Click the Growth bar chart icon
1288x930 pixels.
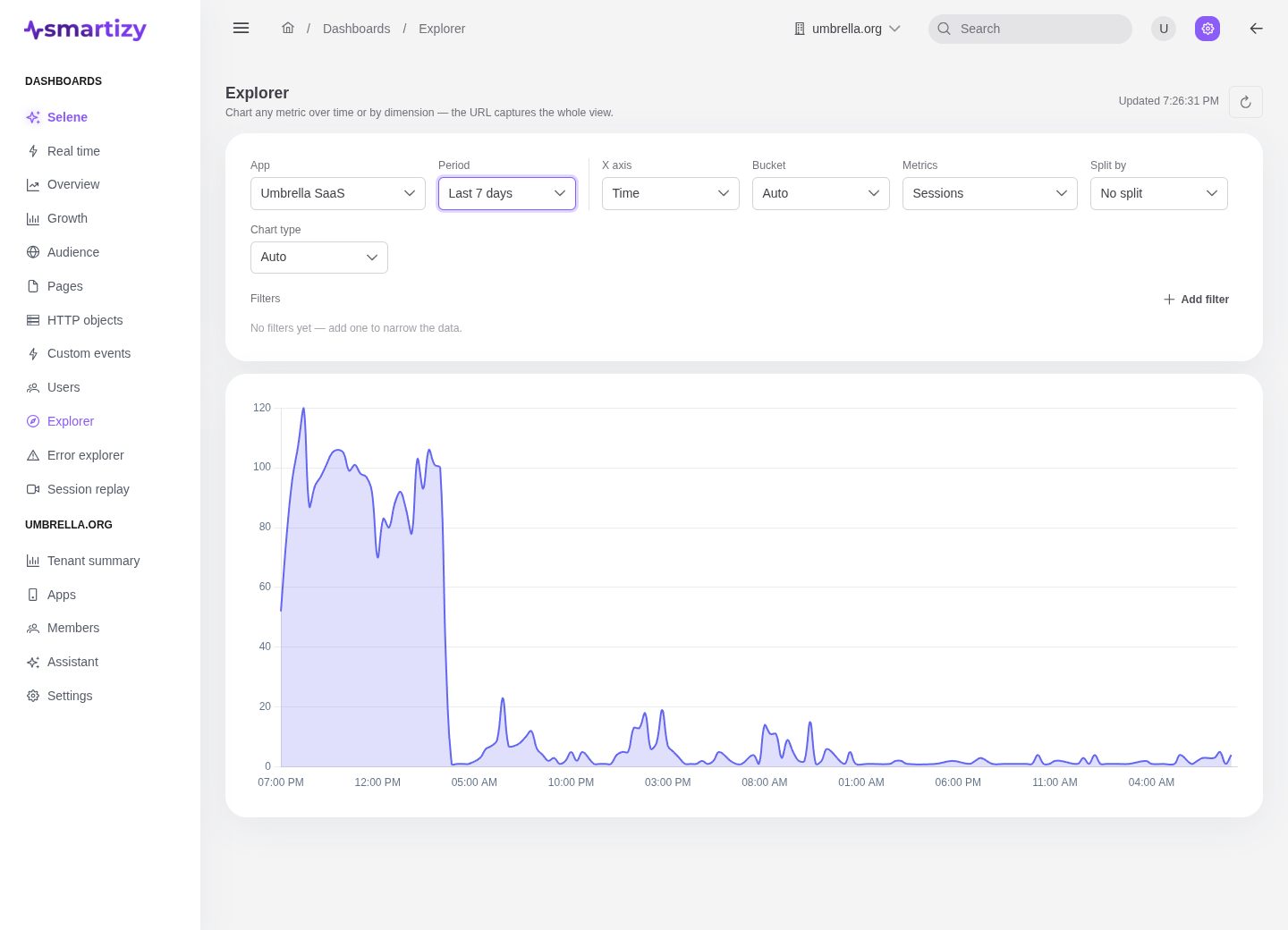33,219
